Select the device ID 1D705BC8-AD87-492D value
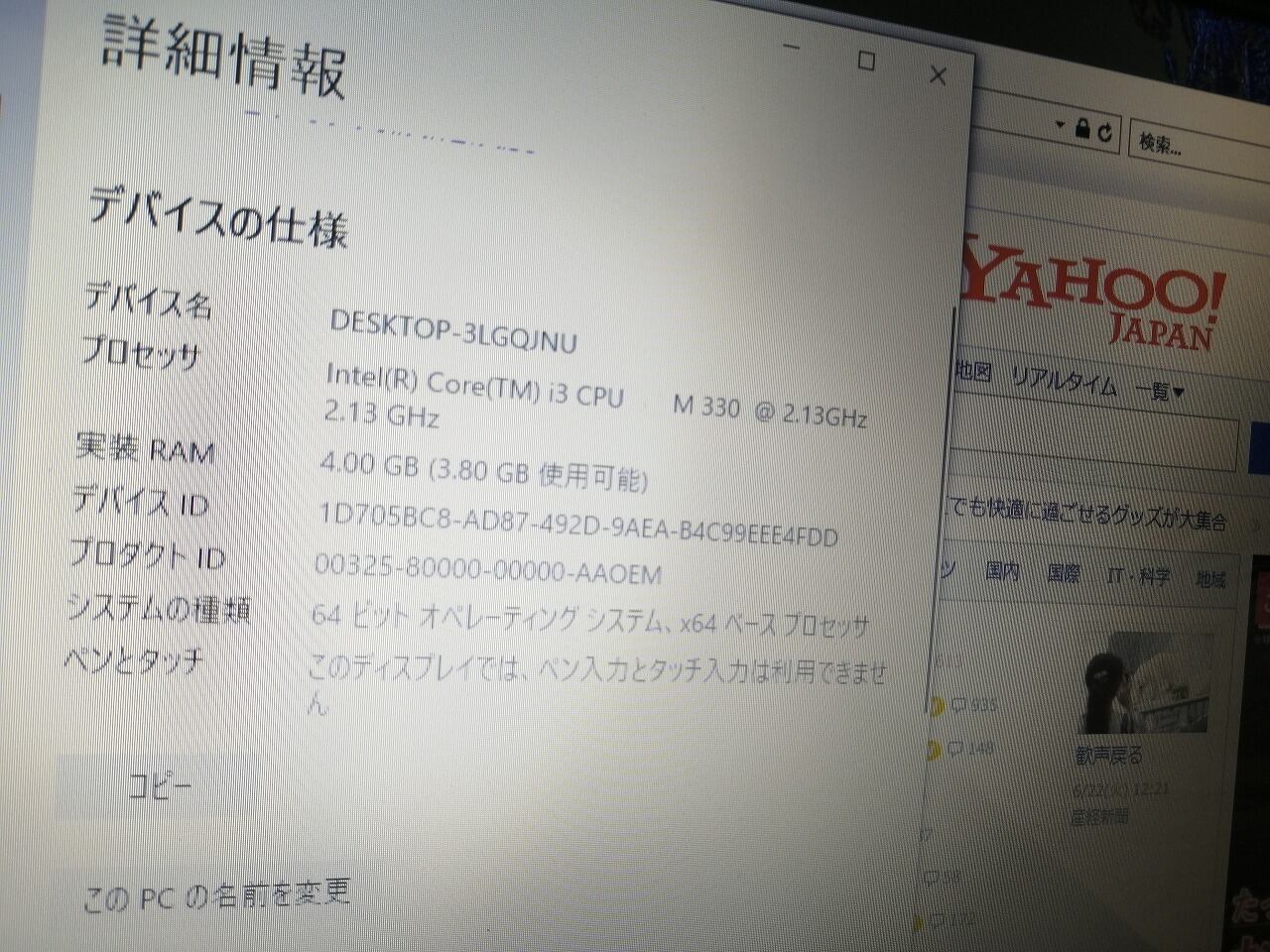 (577, 525)
